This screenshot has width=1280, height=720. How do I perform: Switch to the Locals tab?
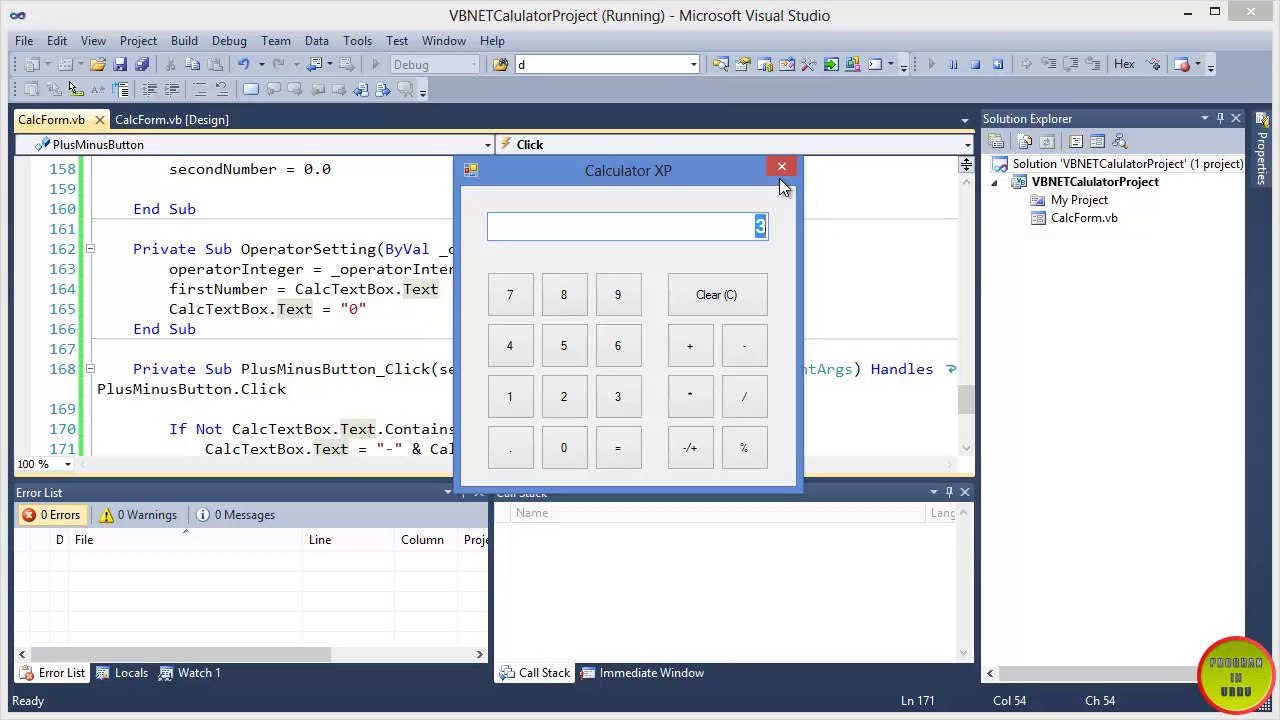coord(122,673)
